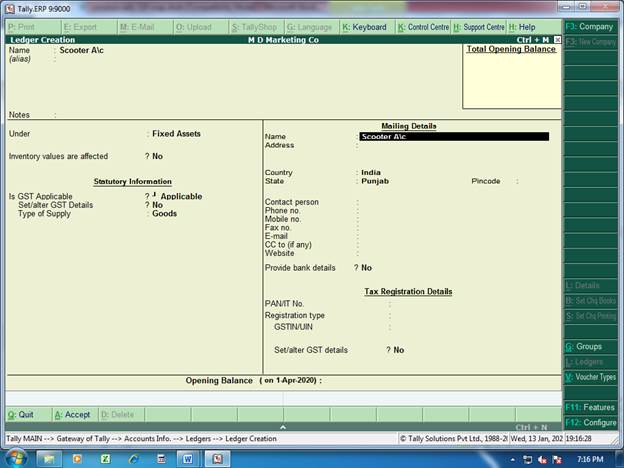Open Groups from the right sidebar
Viewport: 624px width, 468px height.
pos(590,347)
